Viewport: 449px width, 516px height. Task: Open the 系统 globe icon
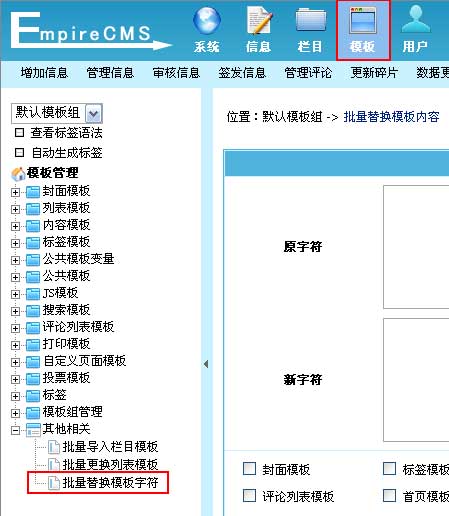click(x=207, y=21)
